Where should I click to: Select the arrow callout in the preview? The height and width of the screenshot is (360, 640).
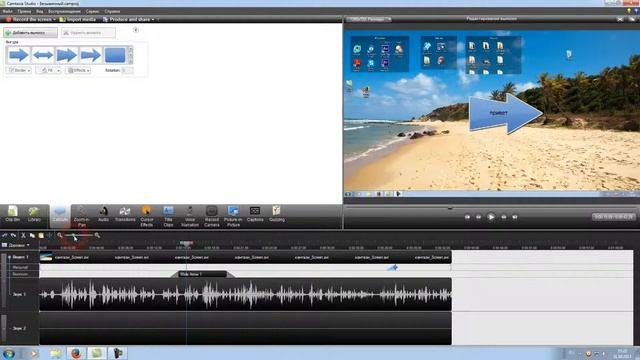point(505,113)
